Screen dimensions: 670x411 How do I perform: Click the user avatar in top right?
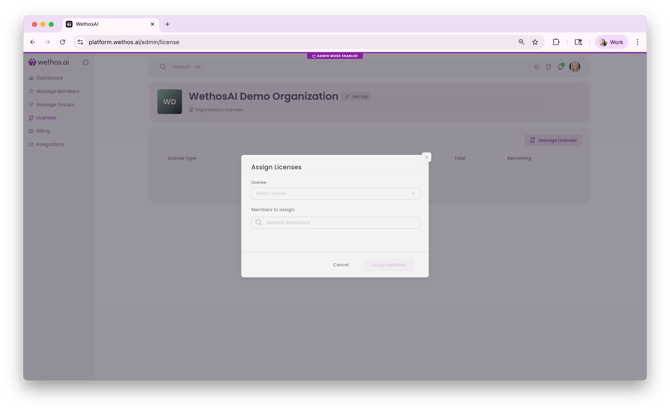pos(575,67)
